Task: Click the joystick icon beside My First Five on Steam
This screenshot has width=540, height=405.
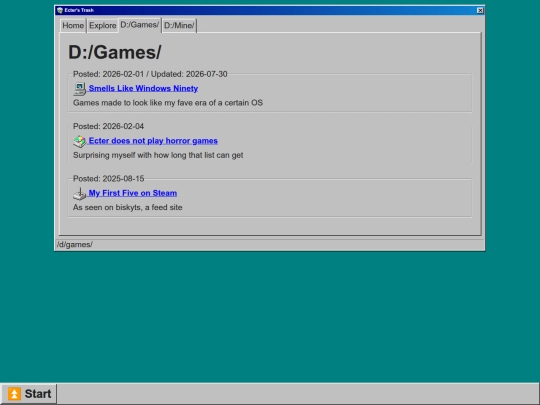Action: pos(80,194)
